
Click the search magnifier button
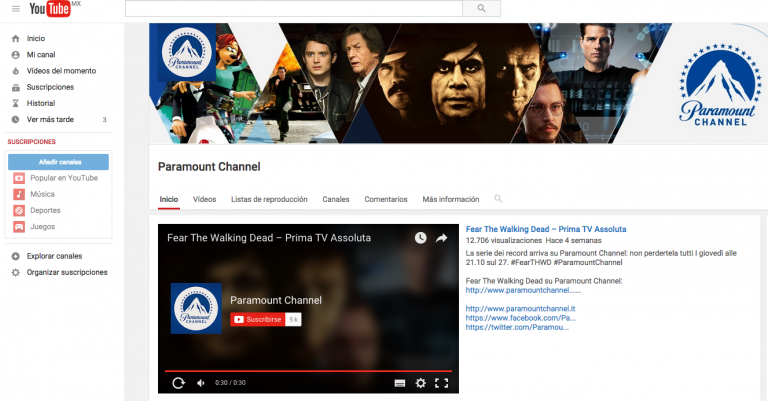(481, 8)
